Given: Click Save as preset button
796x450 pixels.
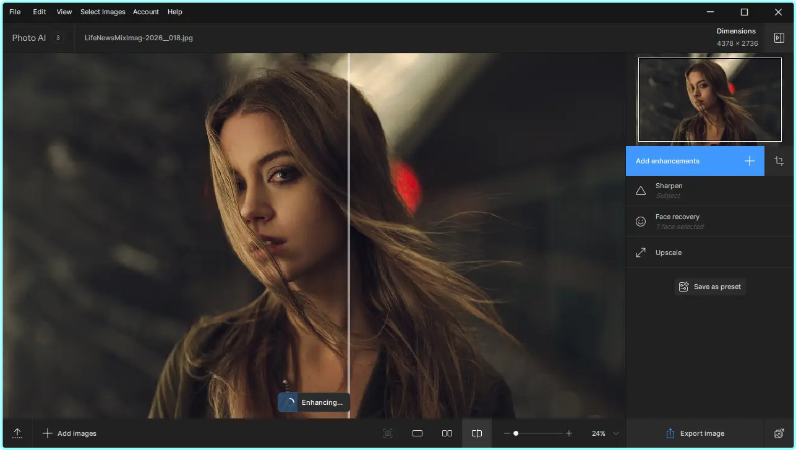Looking at the screenshot, I should (x=710, y=286).
